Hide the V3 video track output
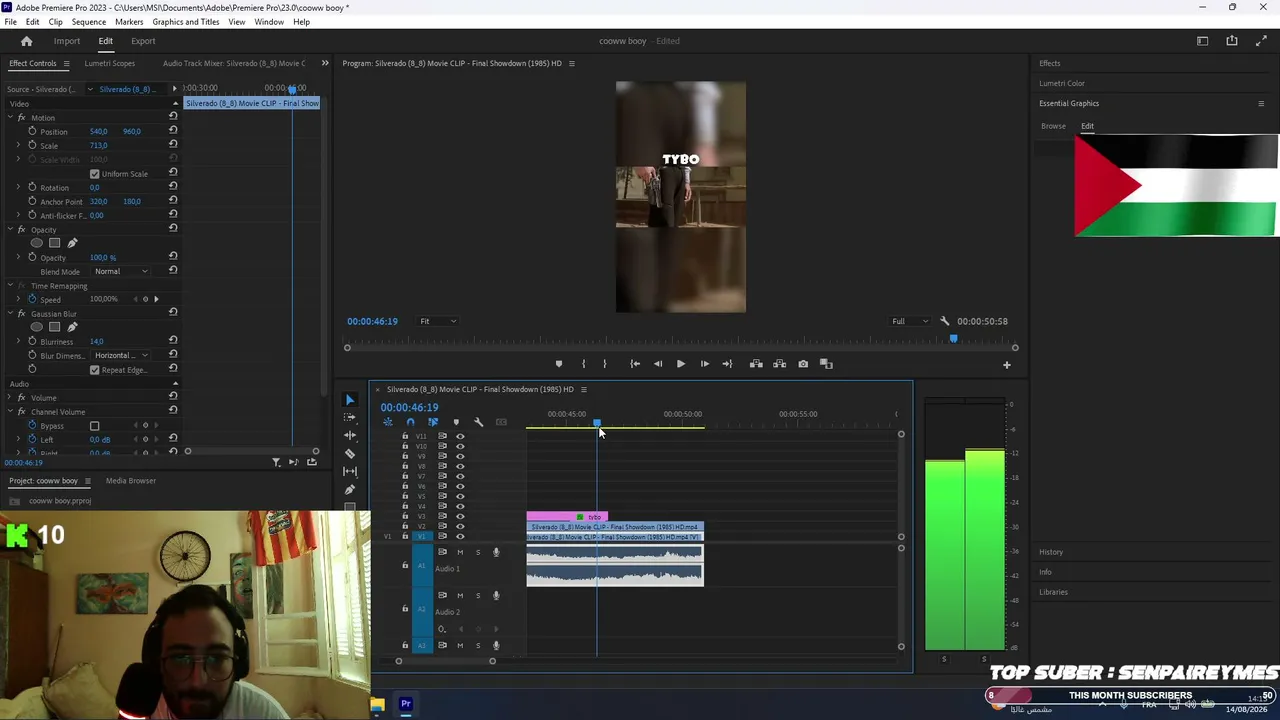 460,516
